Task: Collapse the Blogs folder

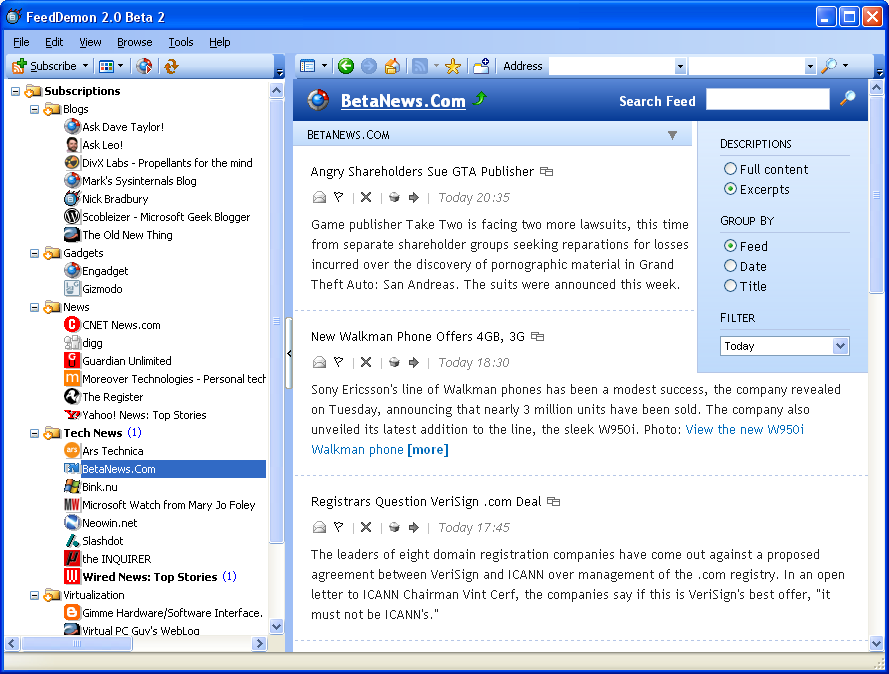Action: pos(35,109)
